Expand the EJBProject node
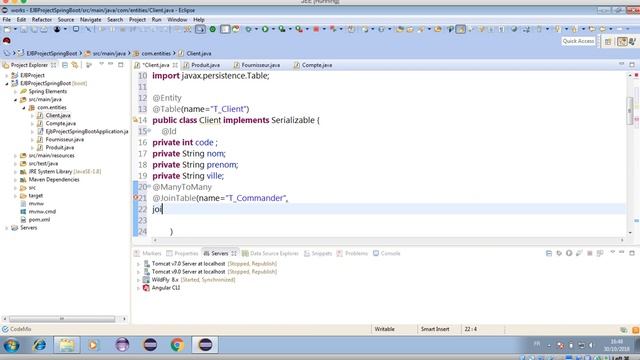The height and width of the screenshot is (360, 640). click(7, 76)
